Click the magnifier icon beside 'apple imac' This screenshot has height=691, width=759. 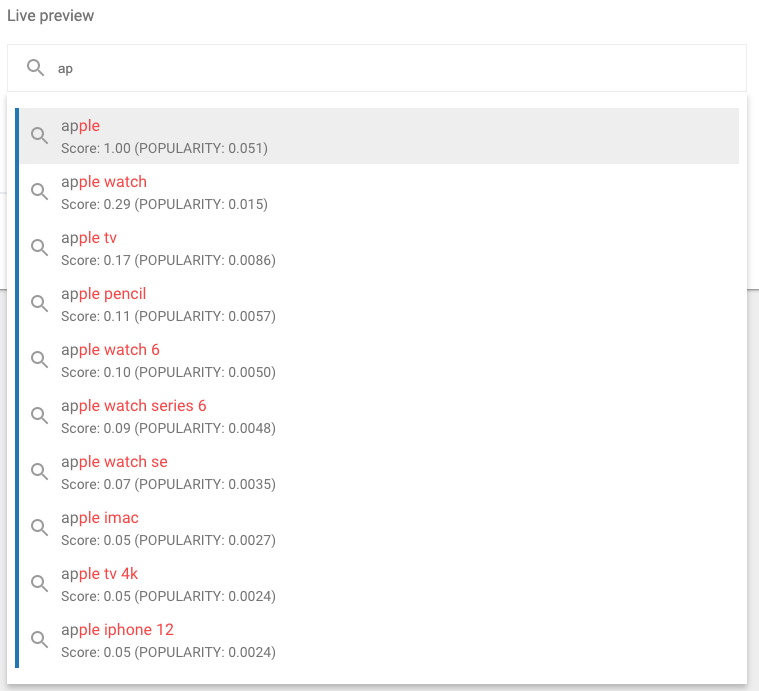pos(40,528)
